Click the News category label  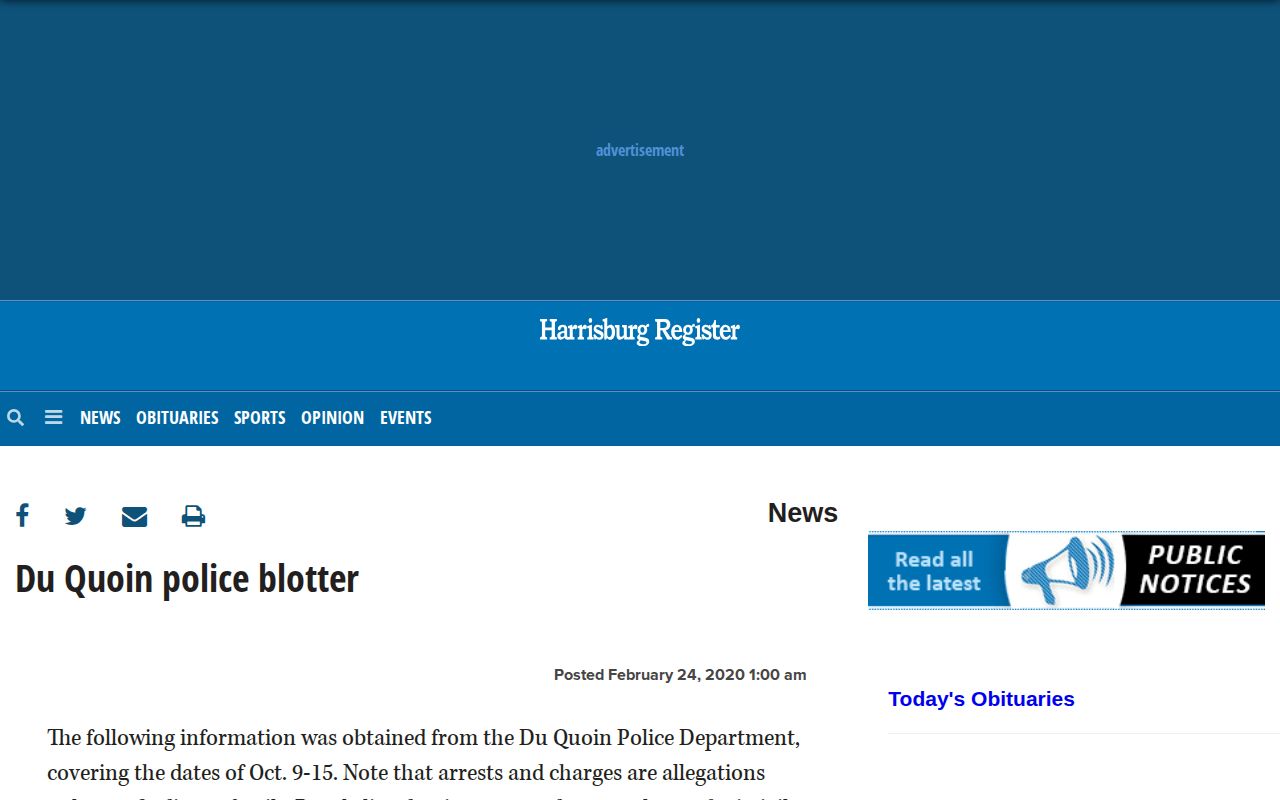point(803,513)
